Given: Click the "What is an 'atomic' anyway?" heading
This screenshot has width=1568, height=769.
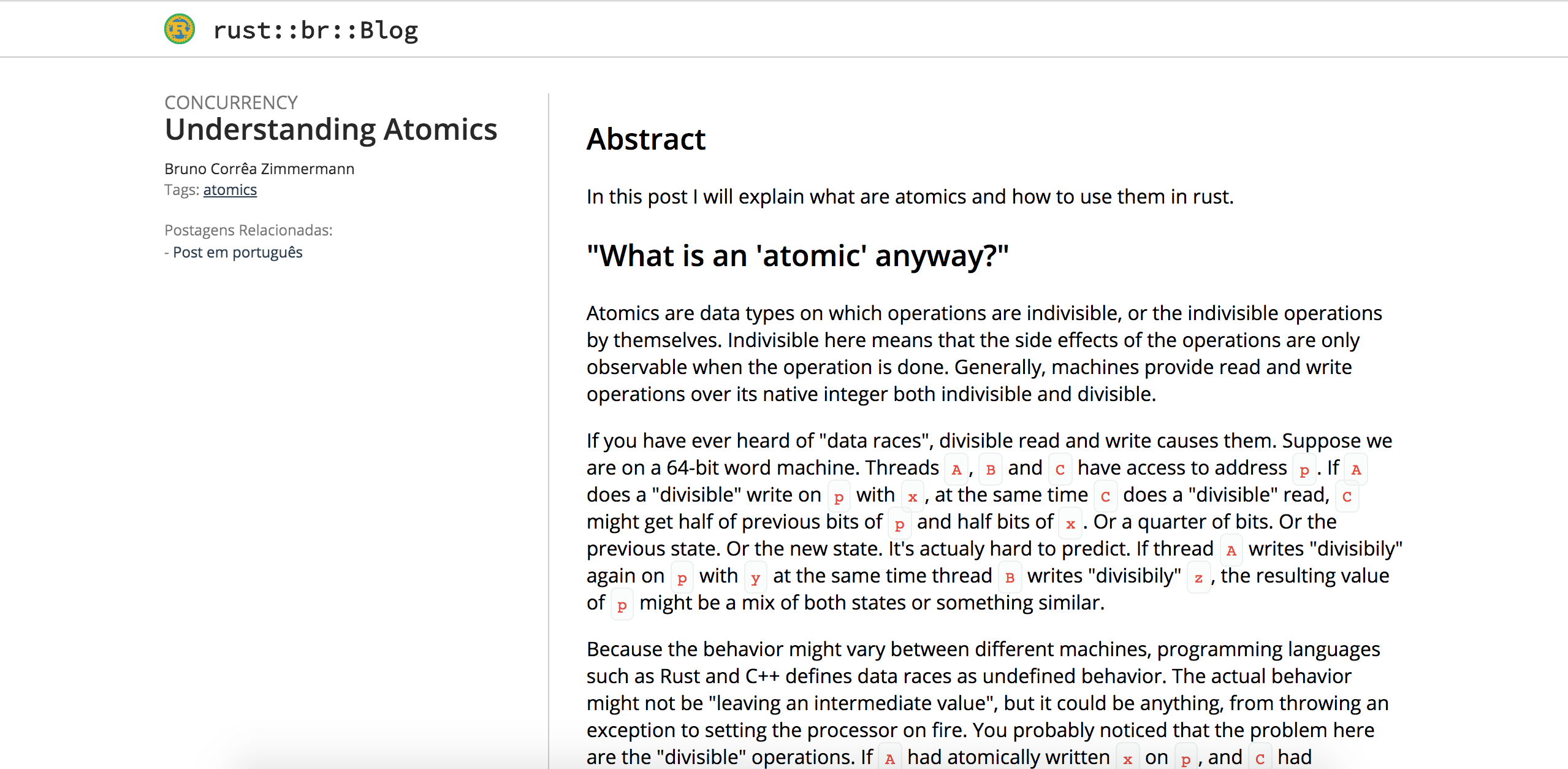Looking at the screenshot, I should point(797,256).
